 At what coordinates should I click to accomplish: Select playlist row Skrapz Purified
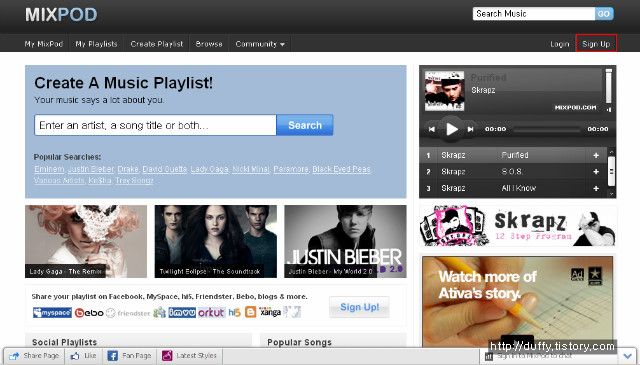click(513, 156)
